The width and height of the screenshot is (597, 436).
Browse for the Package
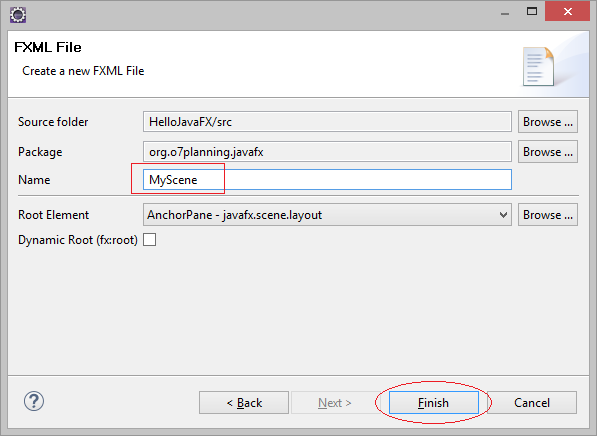point(548,152)
